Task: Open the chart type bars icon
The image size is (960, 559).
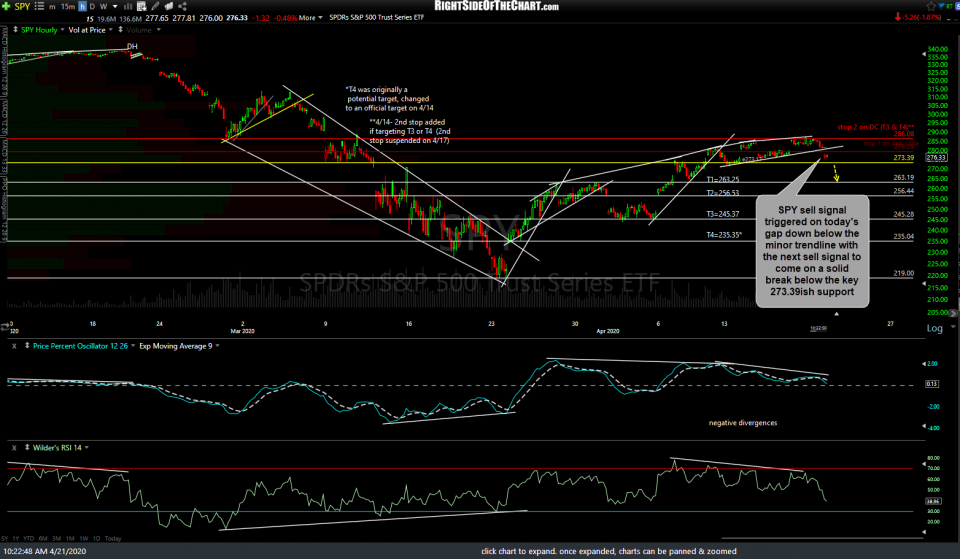Action: coord(129,6)
